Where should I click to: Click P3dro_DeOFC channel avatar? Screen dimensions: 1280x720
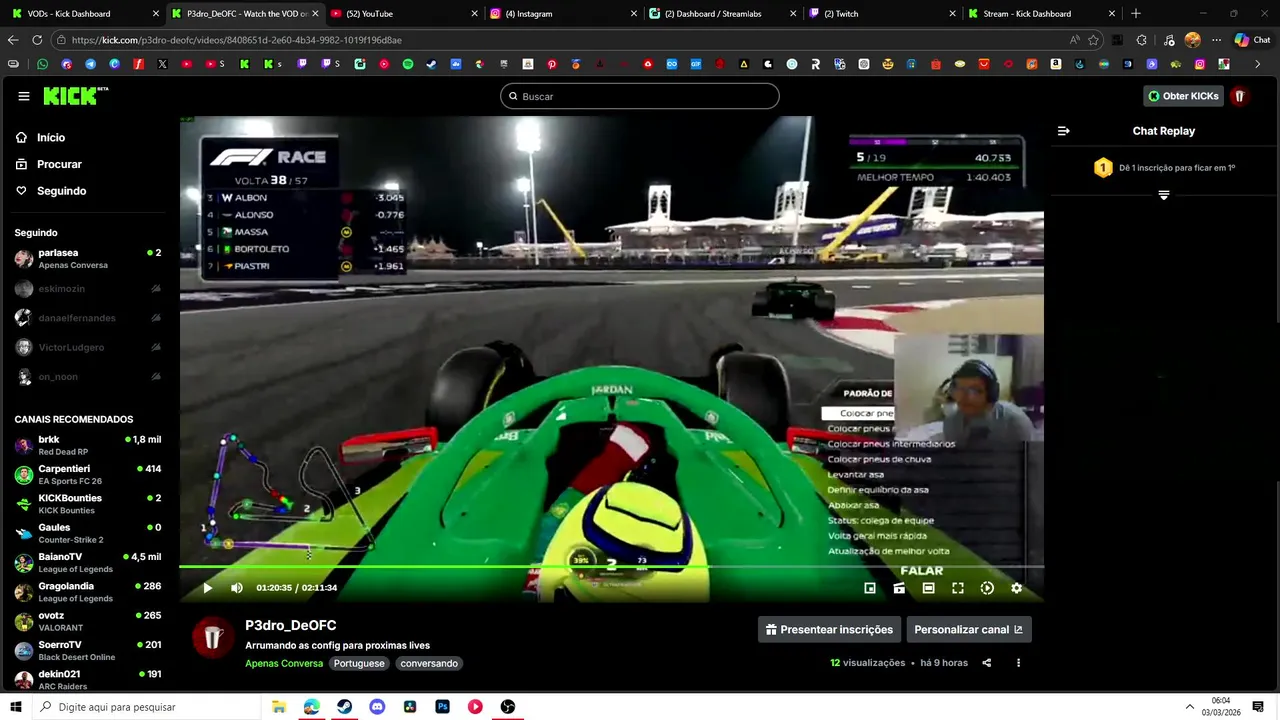[x=212, y=637]
